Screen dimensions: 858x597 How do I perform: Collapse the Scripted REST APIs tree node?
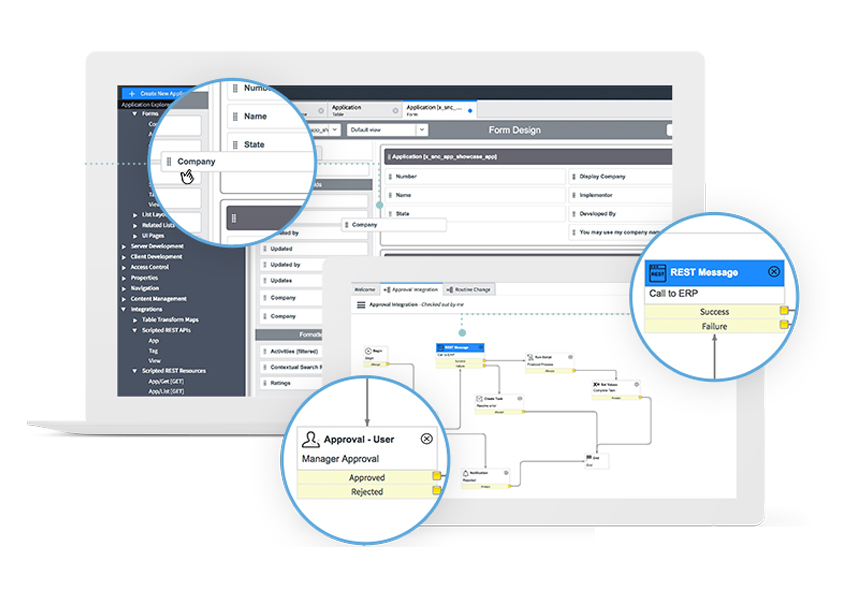(135, 331)
